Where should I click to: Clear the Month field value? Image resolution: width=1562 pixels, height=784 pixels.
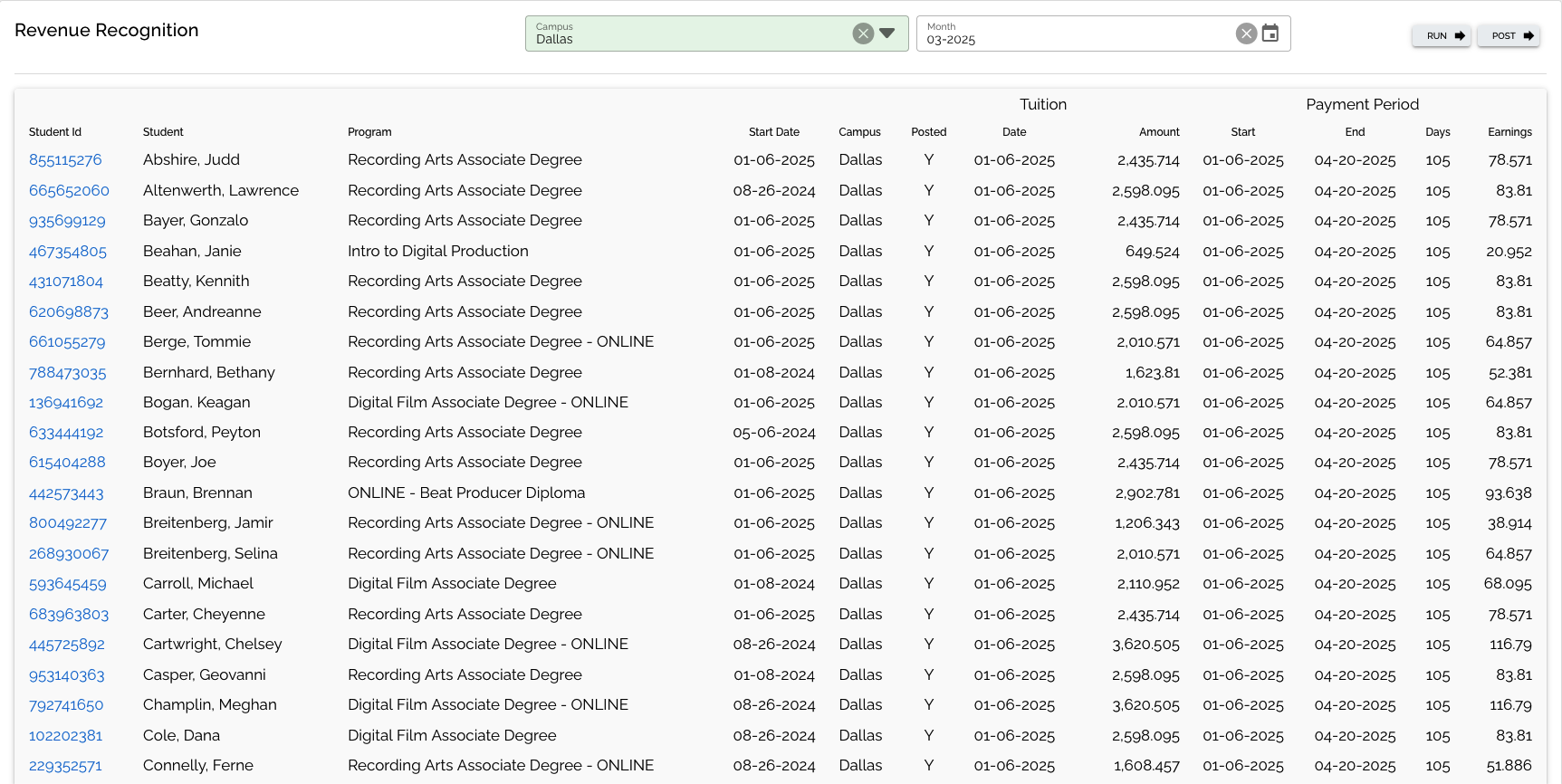point(1247,33)
